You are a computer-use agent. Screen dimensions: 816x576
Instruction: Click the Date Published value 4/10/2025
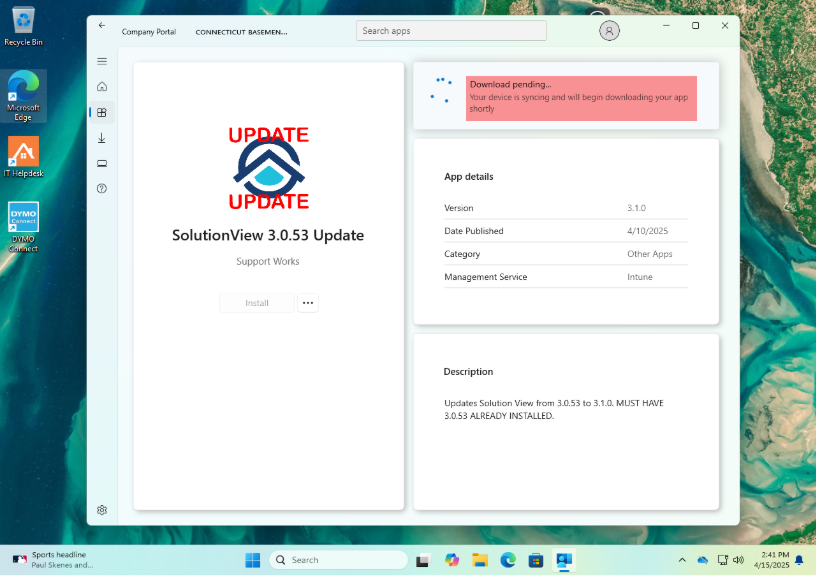click(x=647, y=231)
